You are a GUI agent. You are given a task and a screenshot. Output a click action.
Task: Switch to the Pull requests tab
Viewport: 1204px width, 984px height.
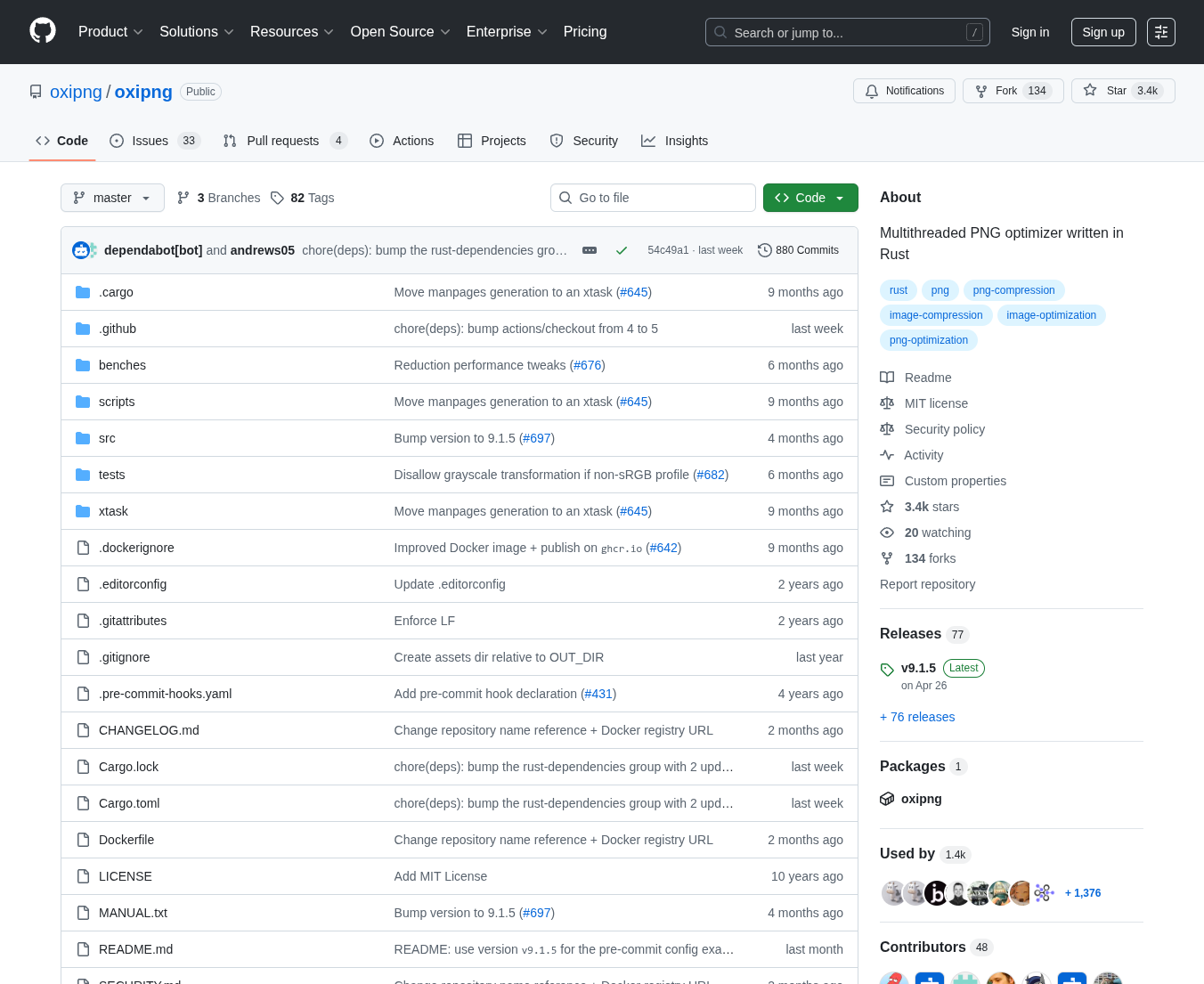point(285,141)
